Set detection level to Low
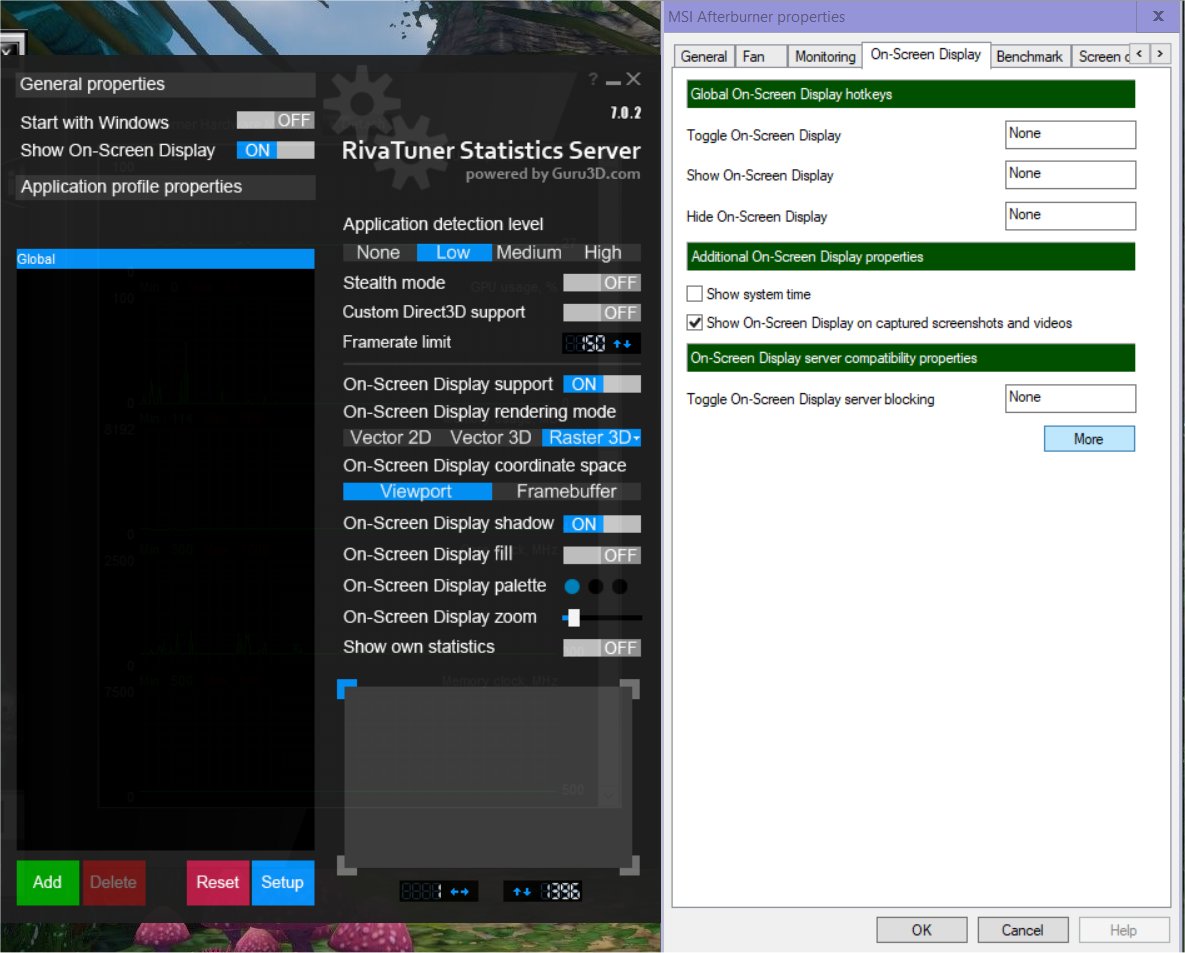Image resolution: width=1185 pixels, height=953 pixels. point(453,252)
